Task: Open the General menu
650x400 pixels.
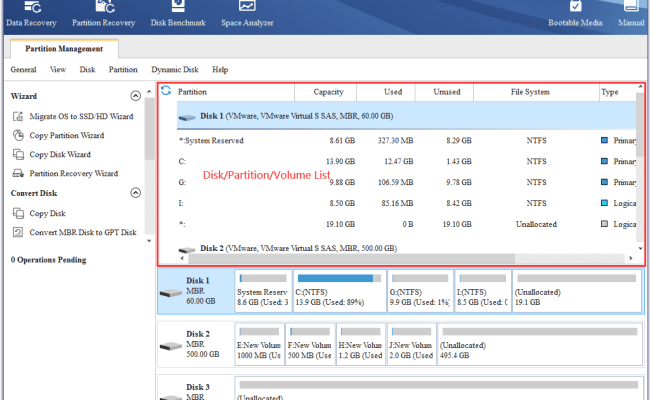Action: click(23, 70)
